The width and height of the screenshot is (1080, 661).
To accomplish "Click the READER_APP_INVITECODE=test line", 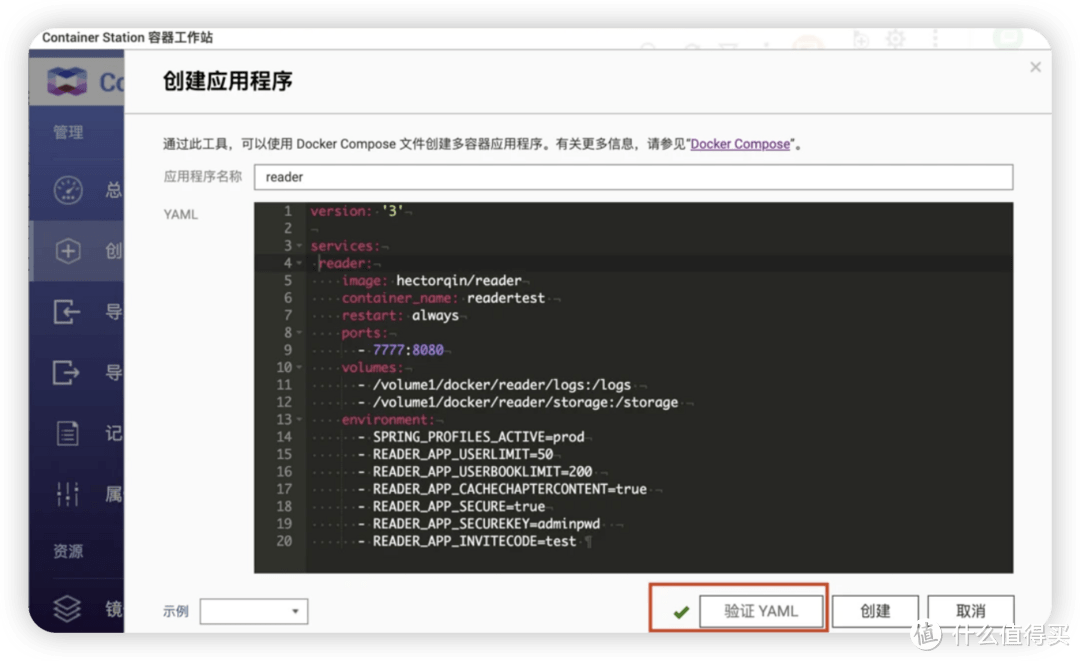I will click(474, 541).
